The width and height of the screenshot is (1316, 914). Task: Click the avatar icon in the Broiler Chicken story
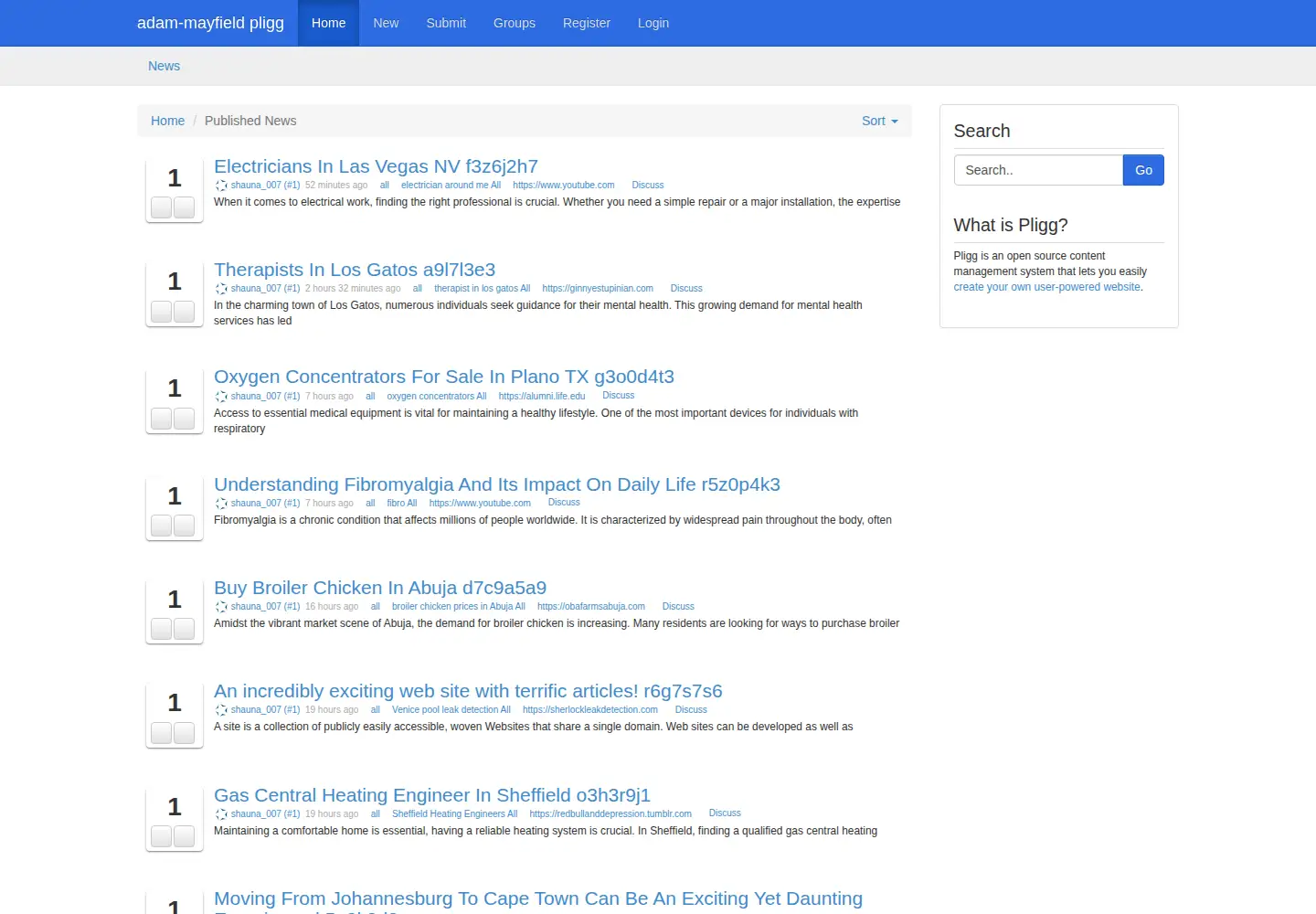click(x=221, y=607)
